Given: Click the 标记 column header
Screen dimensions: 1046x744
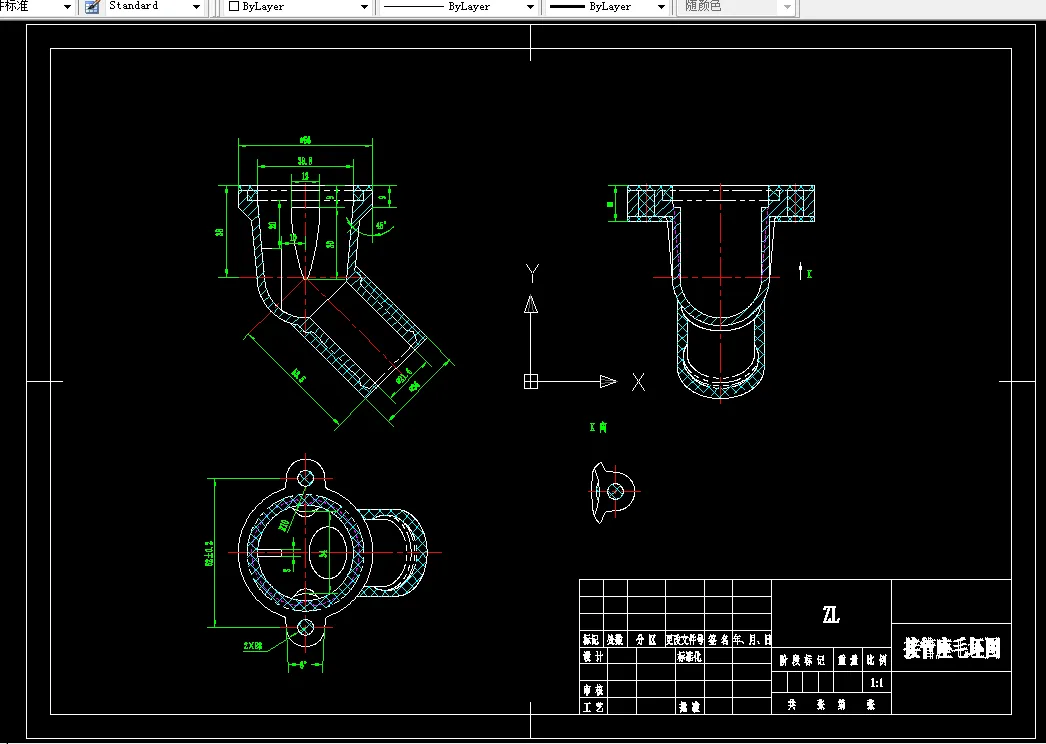Looking at the screenshot, I should 591,640.
